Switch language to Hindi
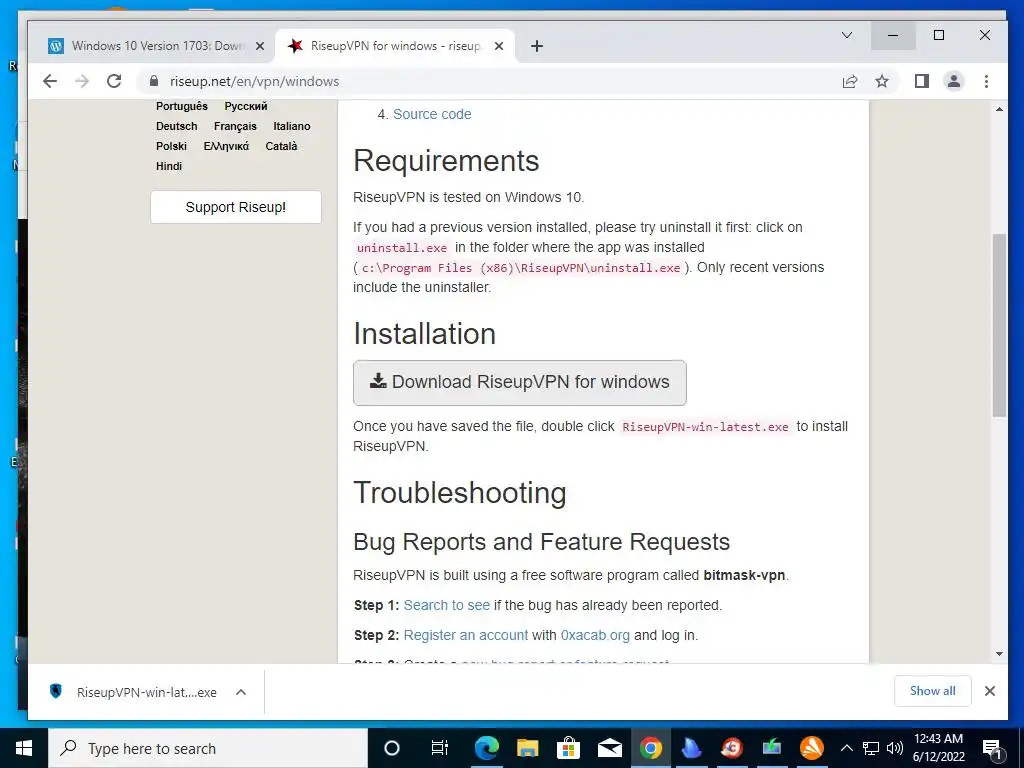The width and height of the screenshot is (1024, 768). point(168,166)
